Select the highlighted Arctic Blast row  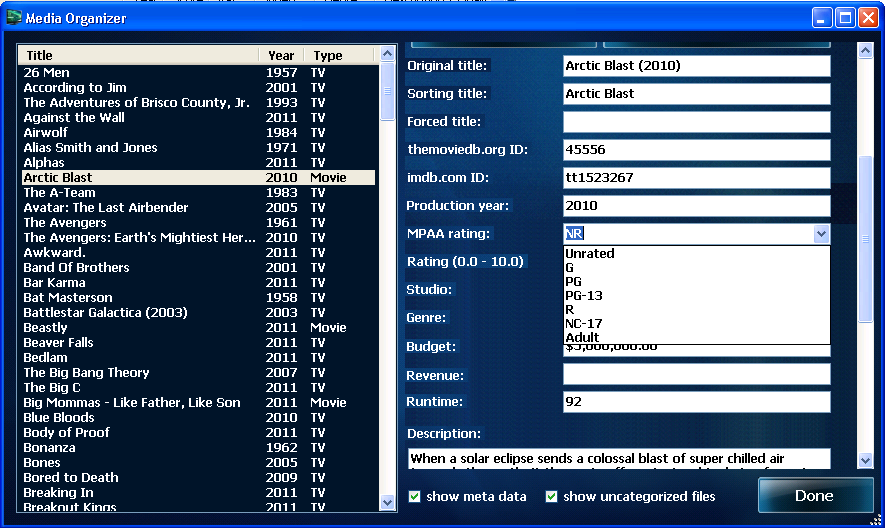point(199,177)
